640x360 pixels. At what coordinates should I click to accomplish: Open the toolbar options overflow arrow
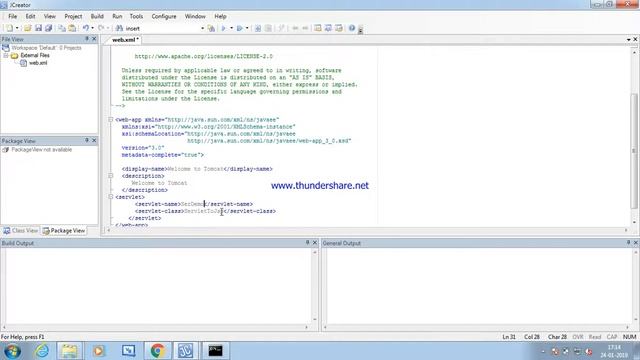[x=360, y=29]
